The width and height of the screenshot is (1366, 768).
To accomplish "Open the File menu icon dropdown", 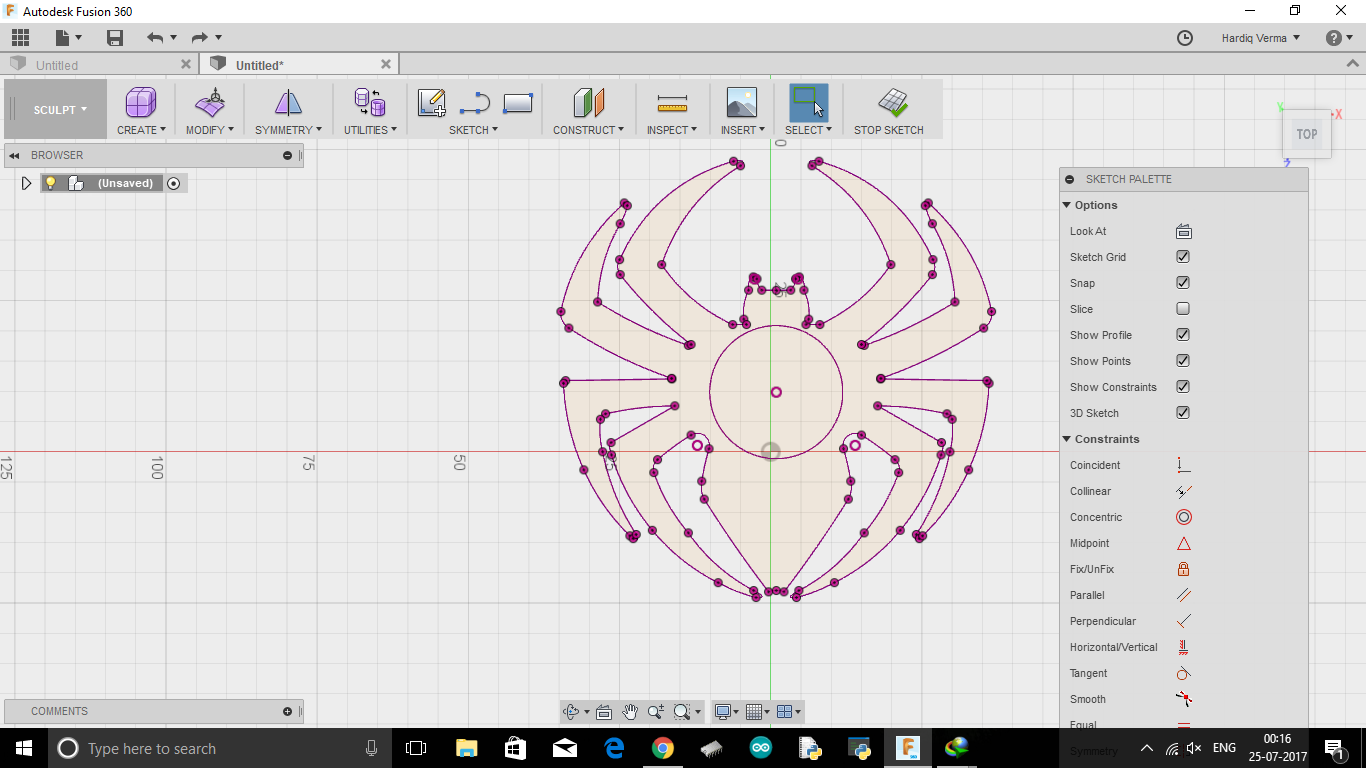I will click(x=69, y=38).
